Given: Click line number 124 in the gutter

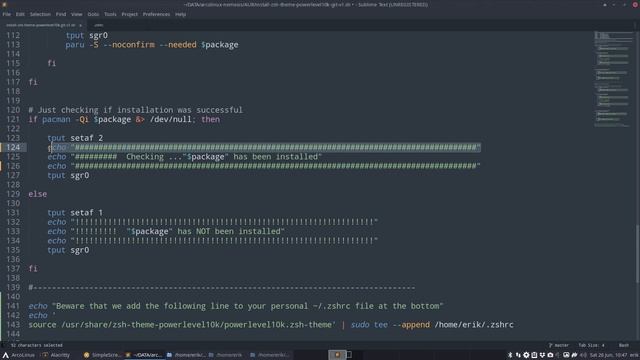Looking at the screenshot, I should pos(13,147).
